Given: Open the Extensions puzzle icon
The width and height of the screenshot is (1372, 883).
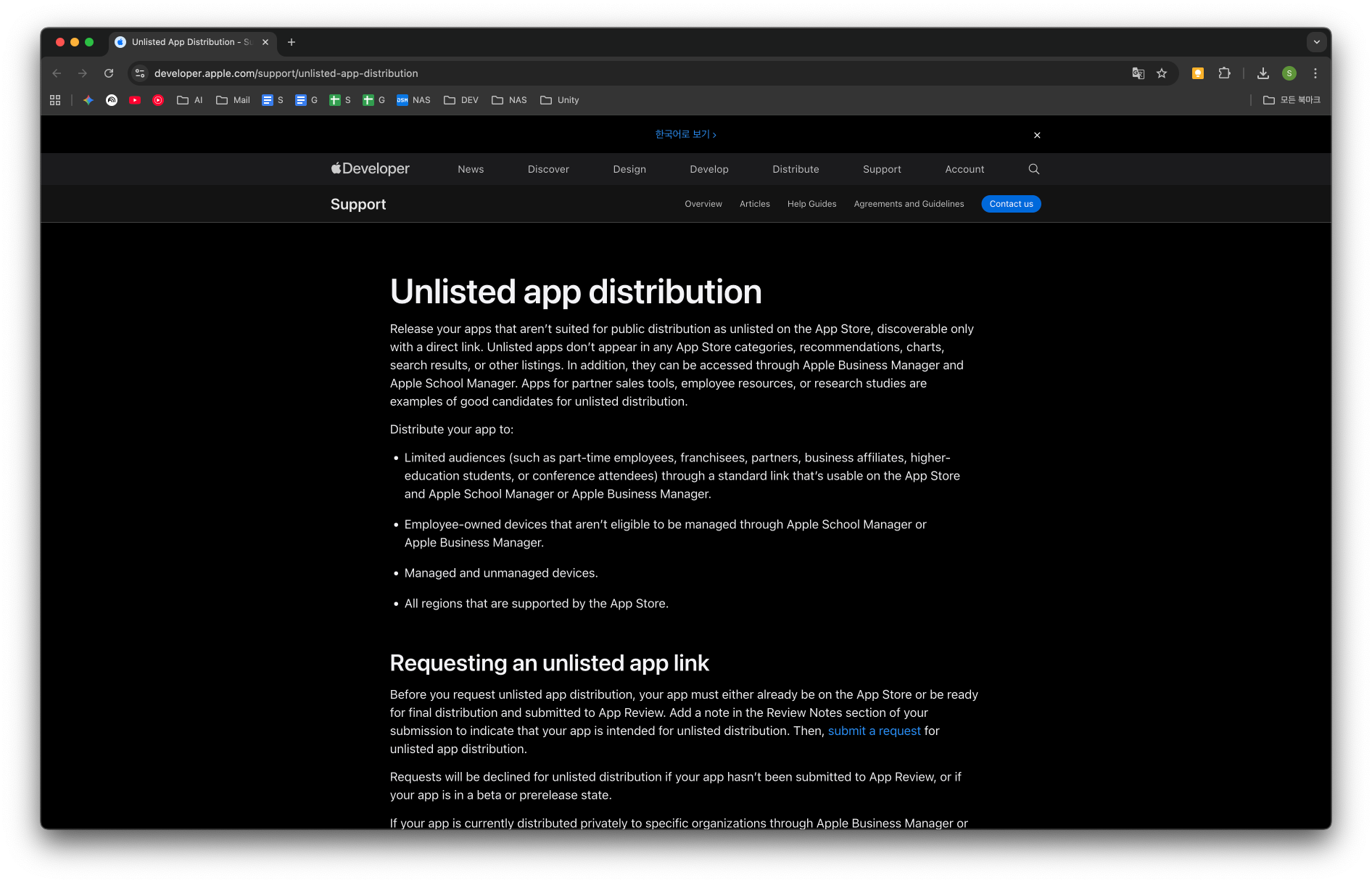Looking at the screenshot, I should point(1224,73).
